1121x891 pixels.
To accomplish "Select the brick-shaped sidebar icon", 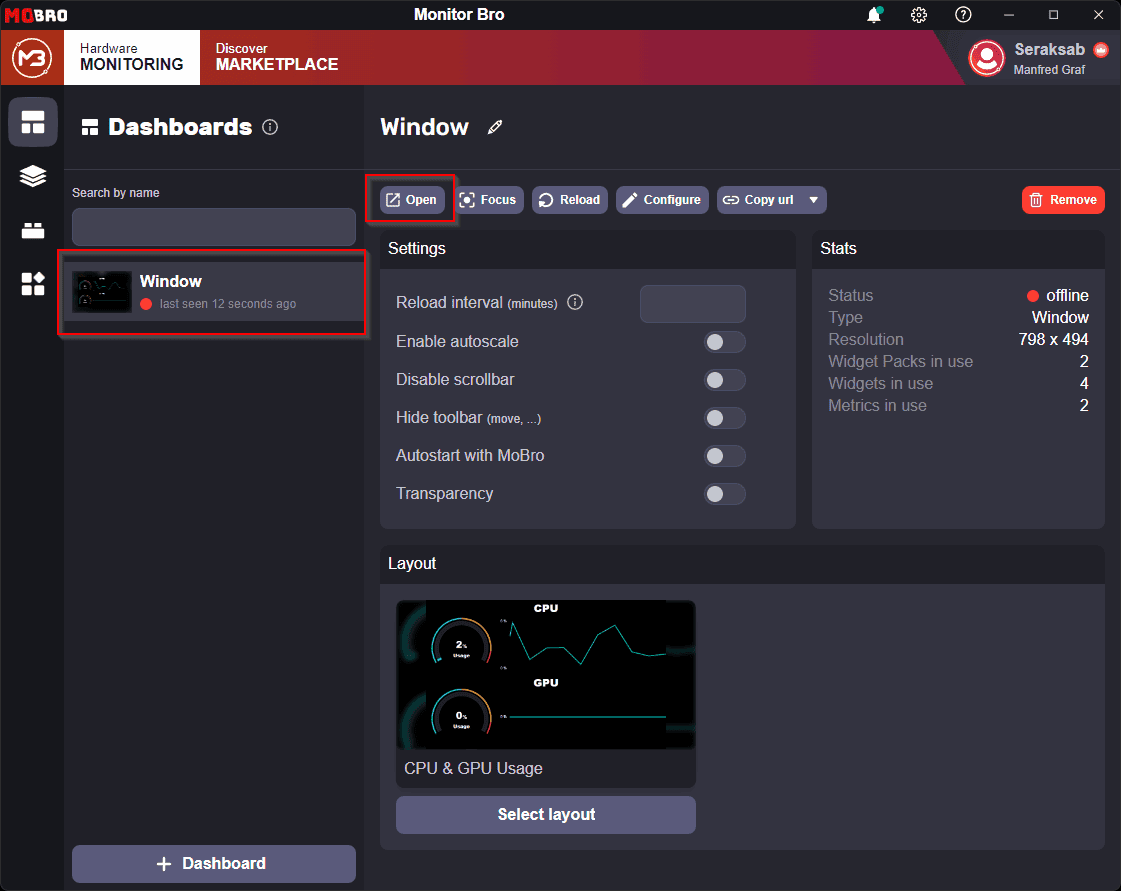I will tap(33, 230).
